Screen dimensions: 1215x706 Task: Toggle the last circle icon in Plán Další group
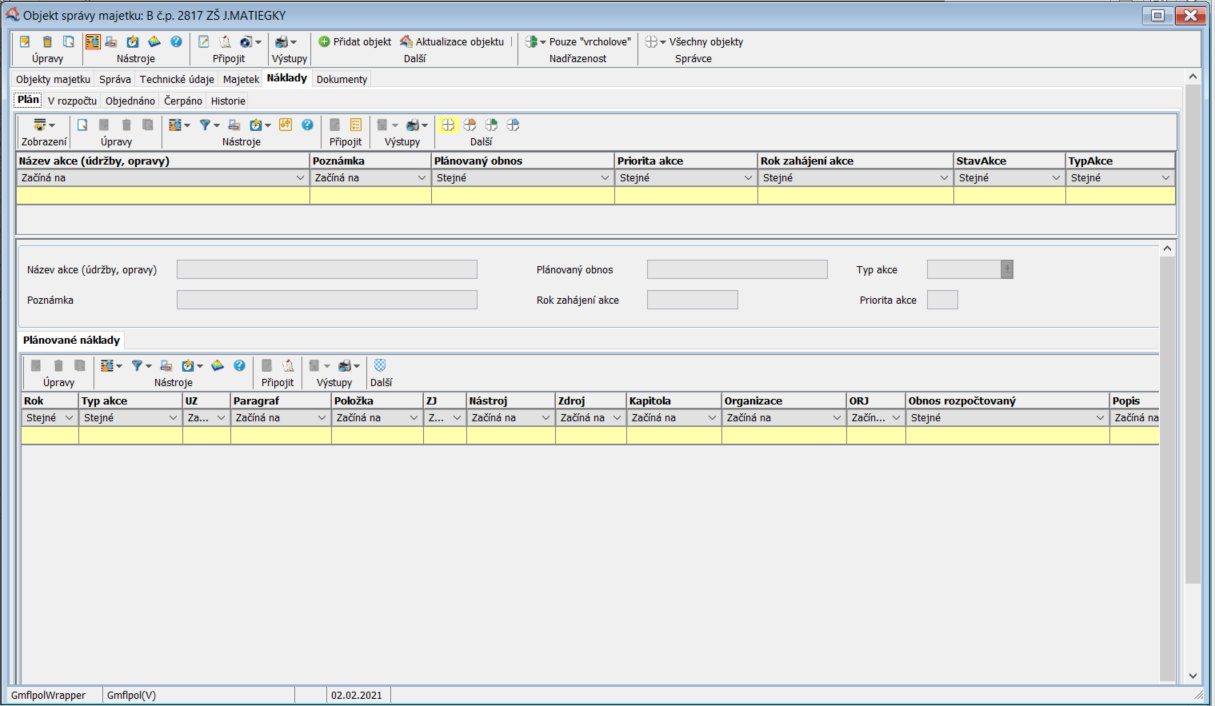[513, 125]
